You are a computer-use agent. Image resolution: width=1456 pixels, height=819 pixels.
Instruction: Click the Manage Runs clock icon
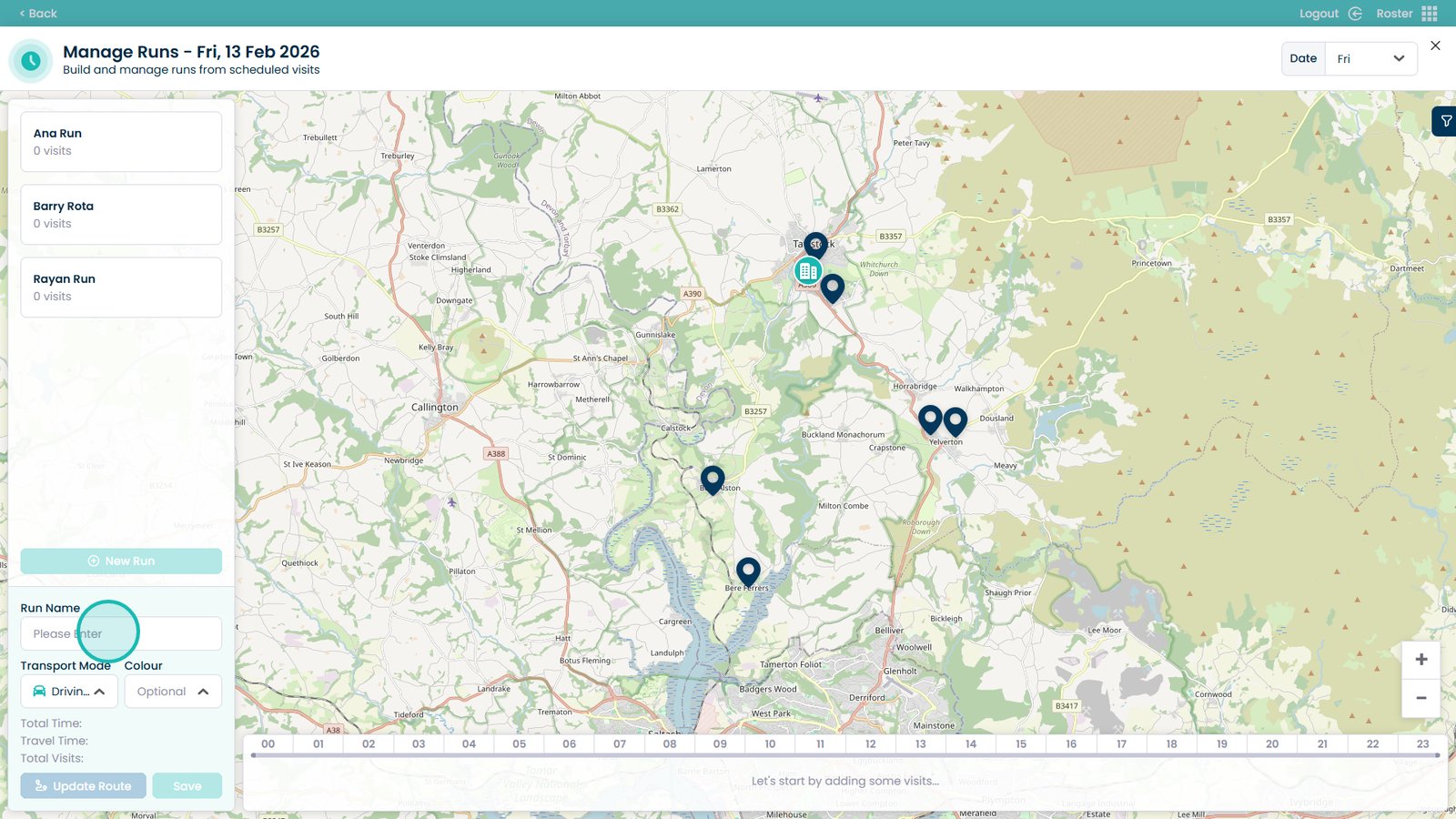coord(31,61)
